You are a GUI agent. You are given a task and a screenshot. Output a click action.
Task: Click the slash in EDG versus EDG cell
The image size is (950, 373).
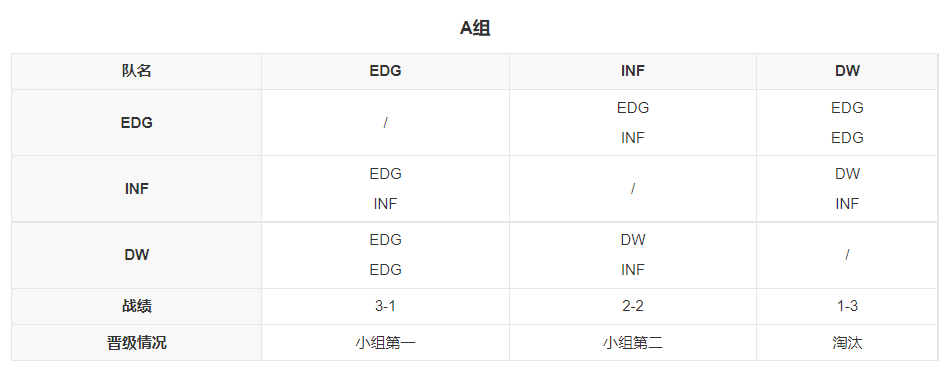(x=385, y=123)
